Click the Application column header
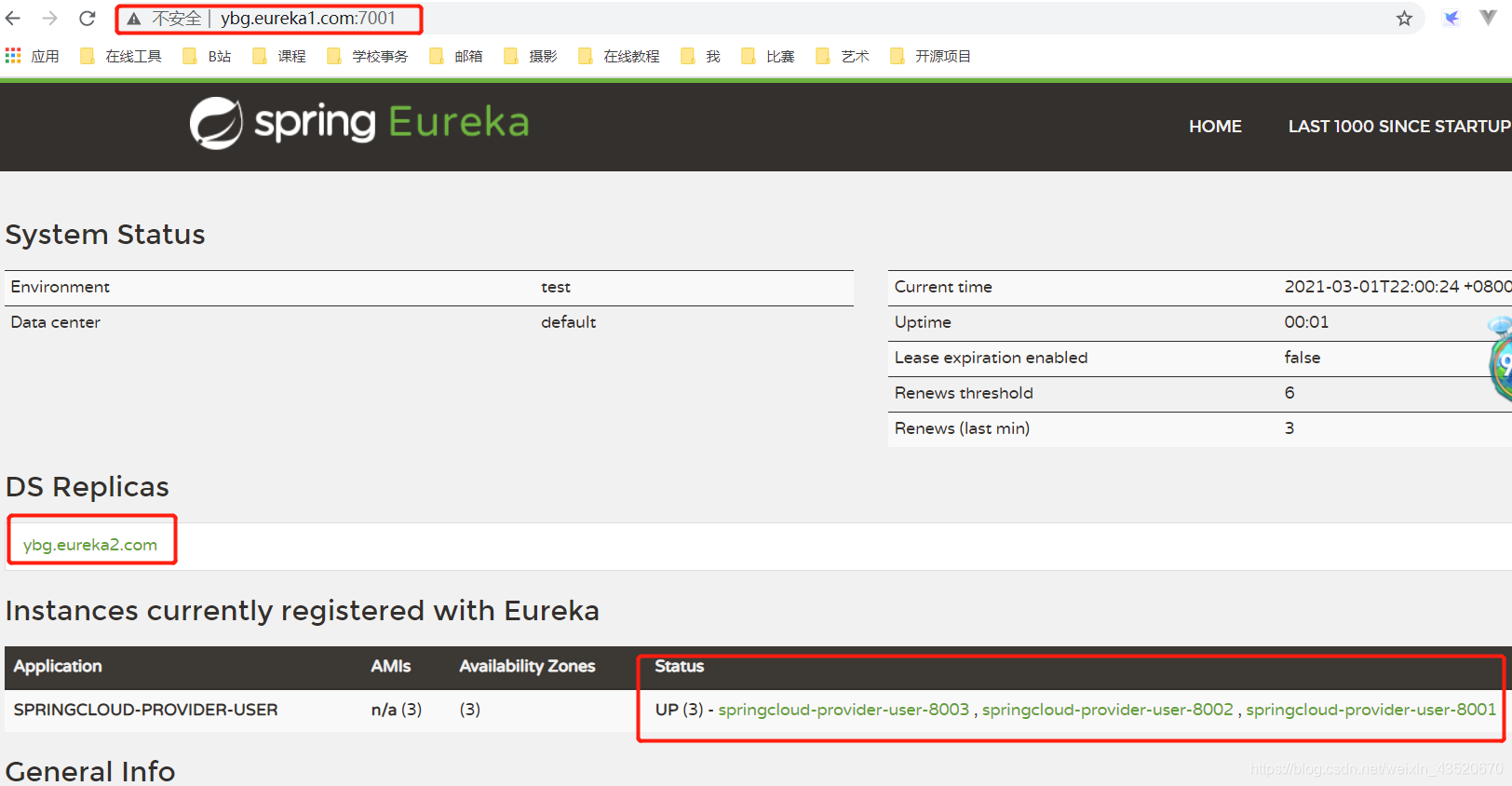This screenshot has height=786, width=1512. pos(58,666)
